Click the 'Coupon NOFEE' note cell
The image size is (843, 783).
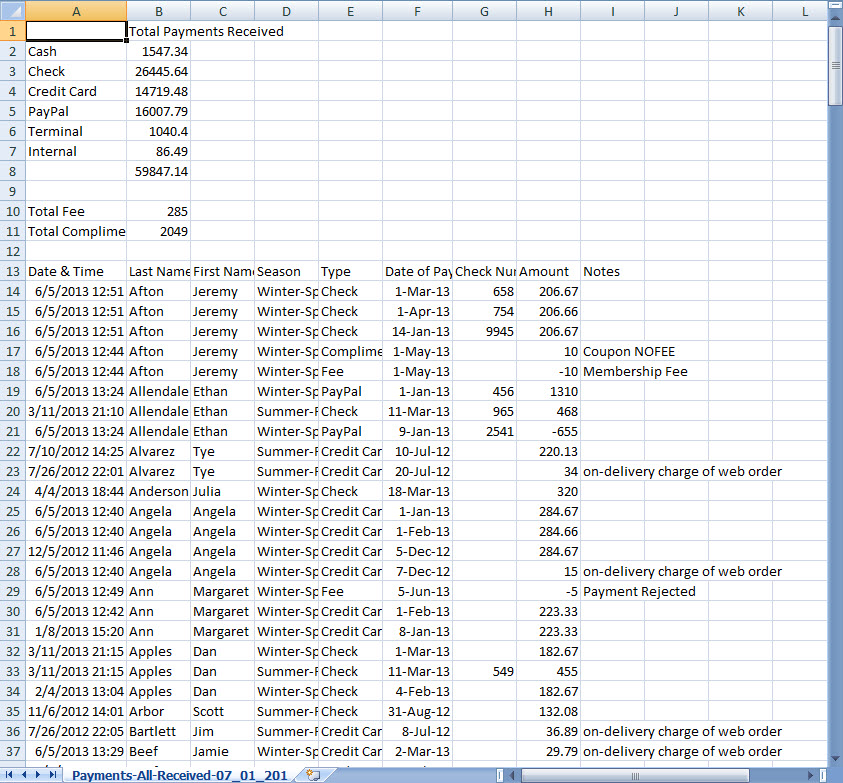tap(628, 351)
